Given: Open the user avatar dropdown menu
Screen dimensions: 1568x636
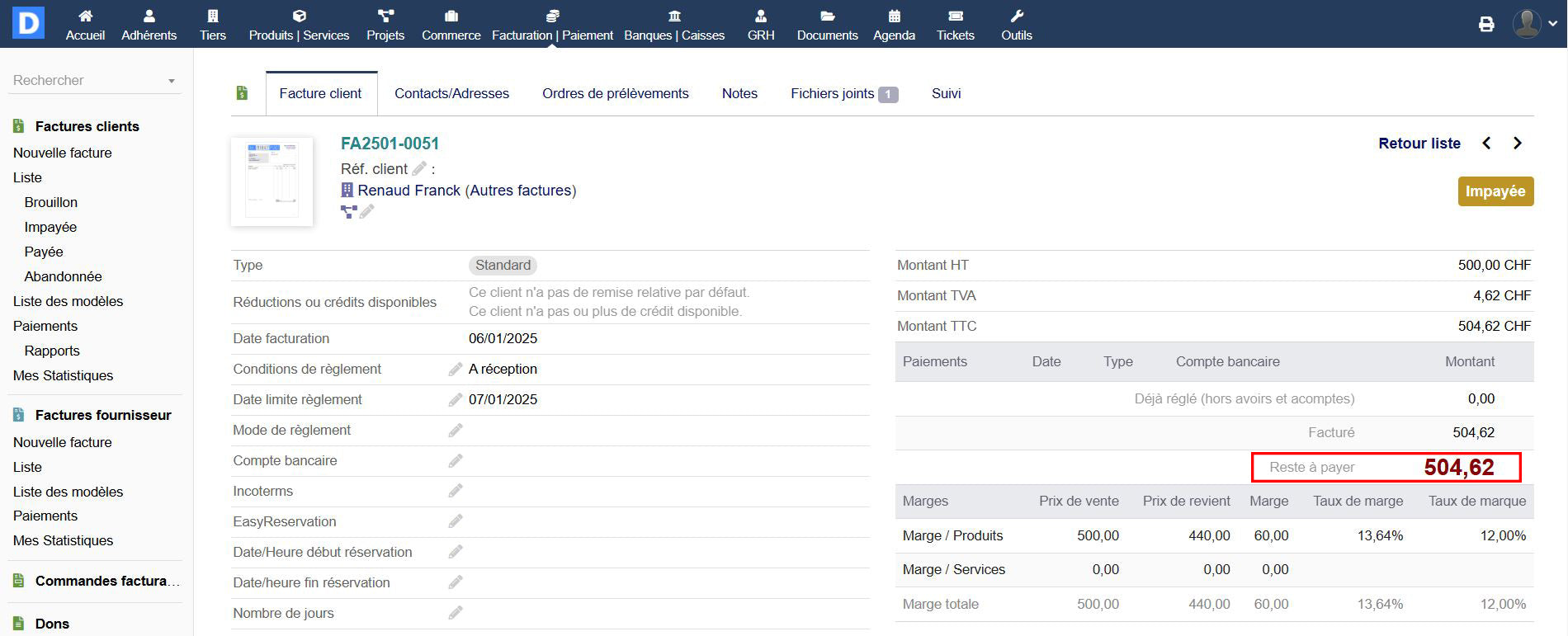Looking at the screenshot, I should point(1534,24).
